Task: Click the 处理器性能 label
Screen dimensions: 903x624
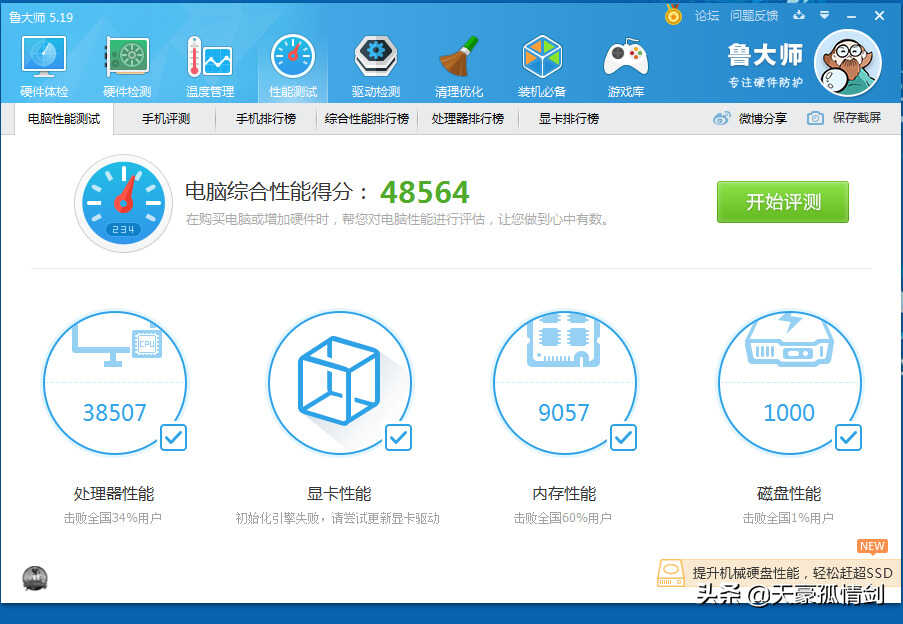Action: pos(114,494)
